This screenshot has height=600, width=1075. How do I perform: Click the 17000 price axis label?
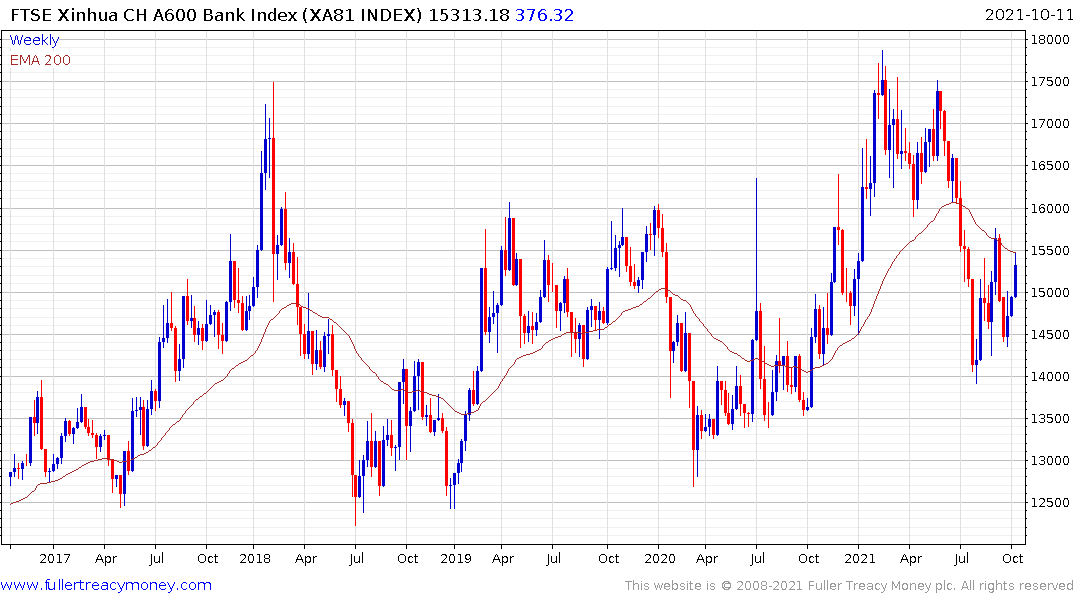click(x=1050, y=124)
